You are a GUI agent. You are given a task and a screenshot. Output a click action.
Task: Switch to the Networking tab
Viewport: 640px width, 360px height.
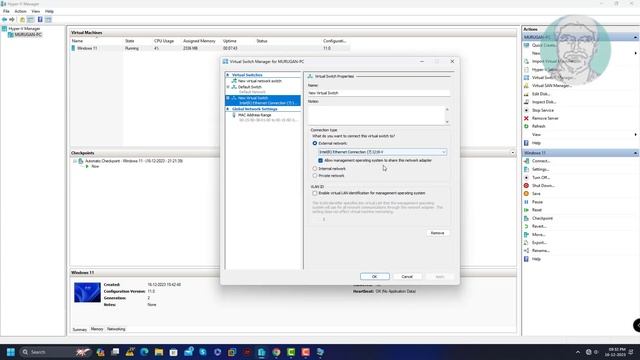click(116, 329)
